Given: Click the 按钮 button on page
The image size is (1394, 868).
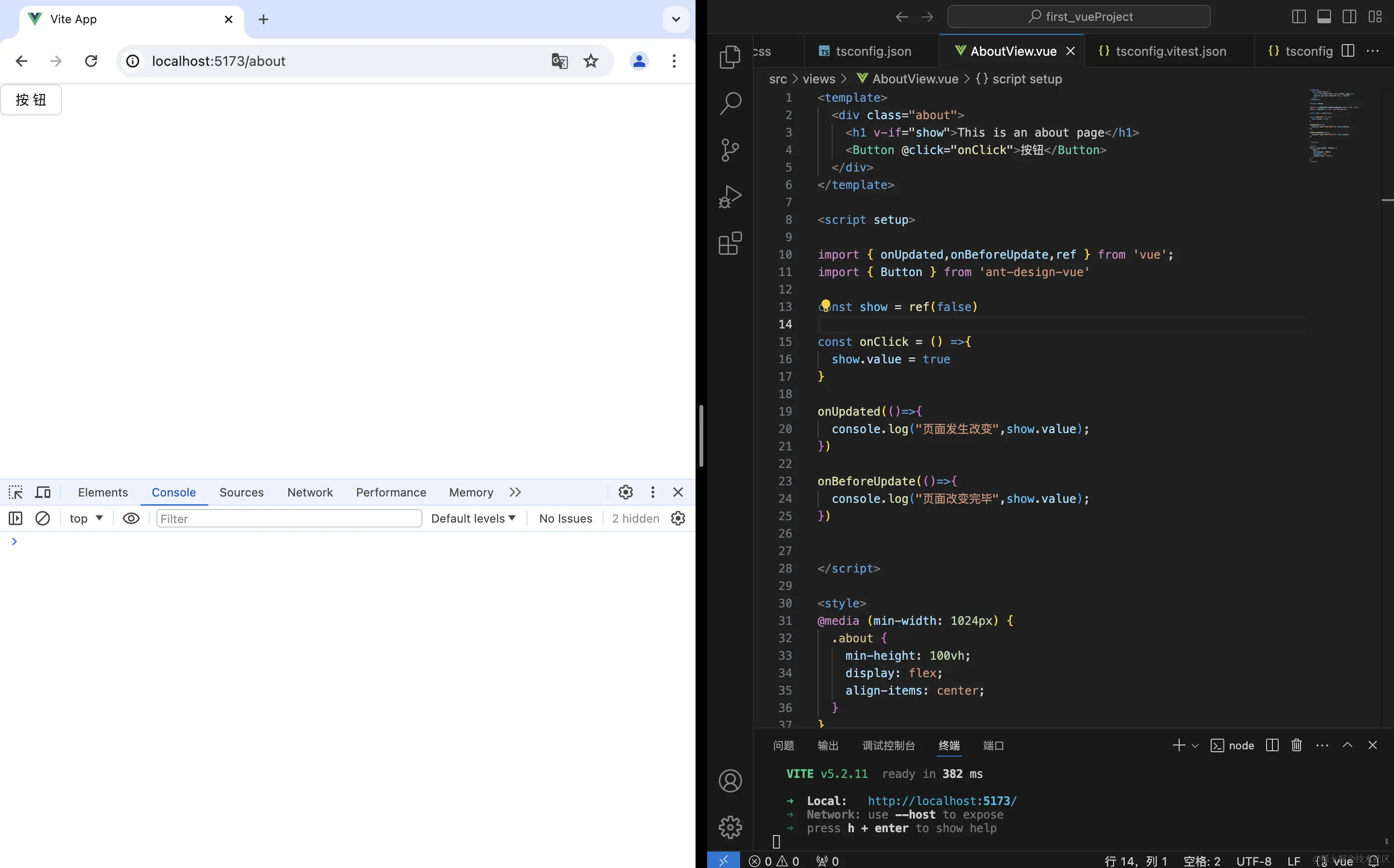Looking at the screenshot, I should tap(31, 100).
